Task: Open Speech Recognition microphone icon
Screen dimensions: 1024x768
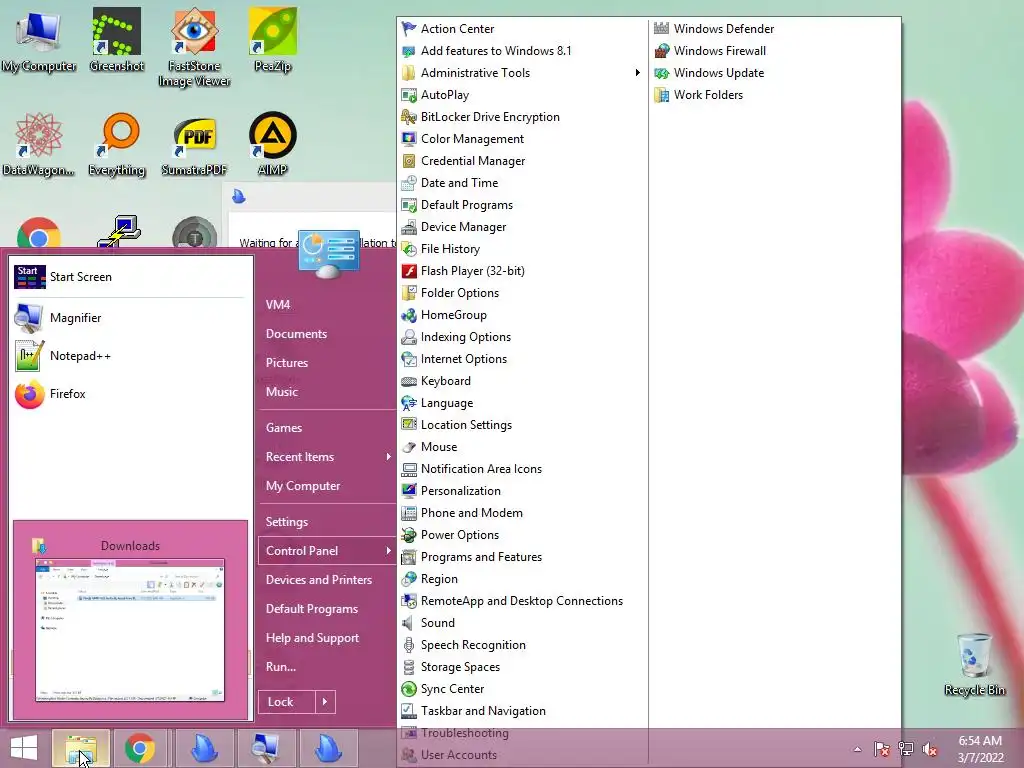Action: click(x=409, y=645)
